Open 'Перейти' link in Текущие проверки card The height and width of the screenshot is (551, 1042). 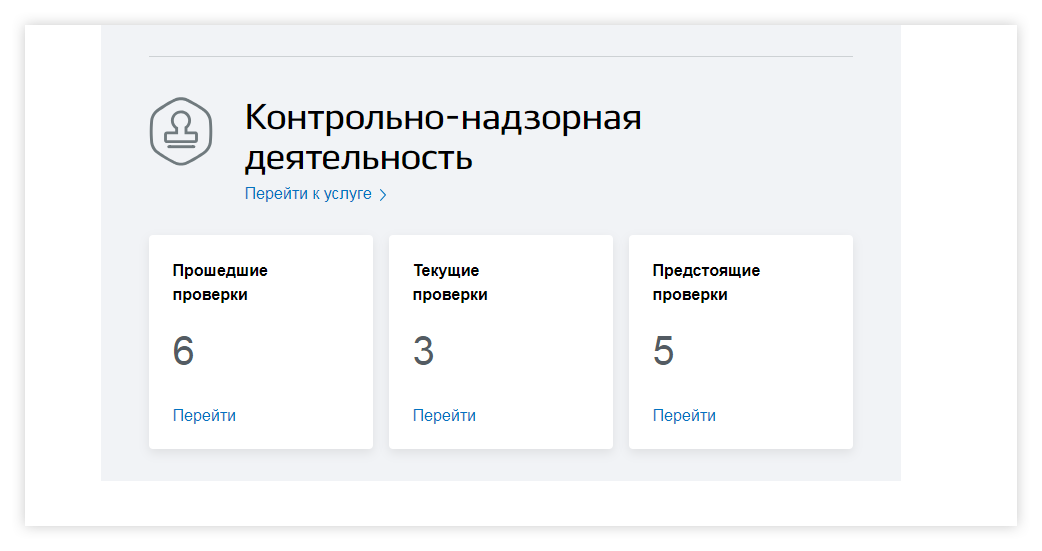click(x=444, y=415)
